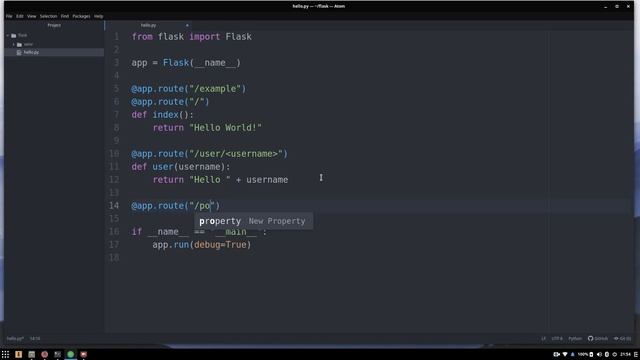The image size is (640, 360).
Task: Open the File menu
Action: [x=9, y=16]
